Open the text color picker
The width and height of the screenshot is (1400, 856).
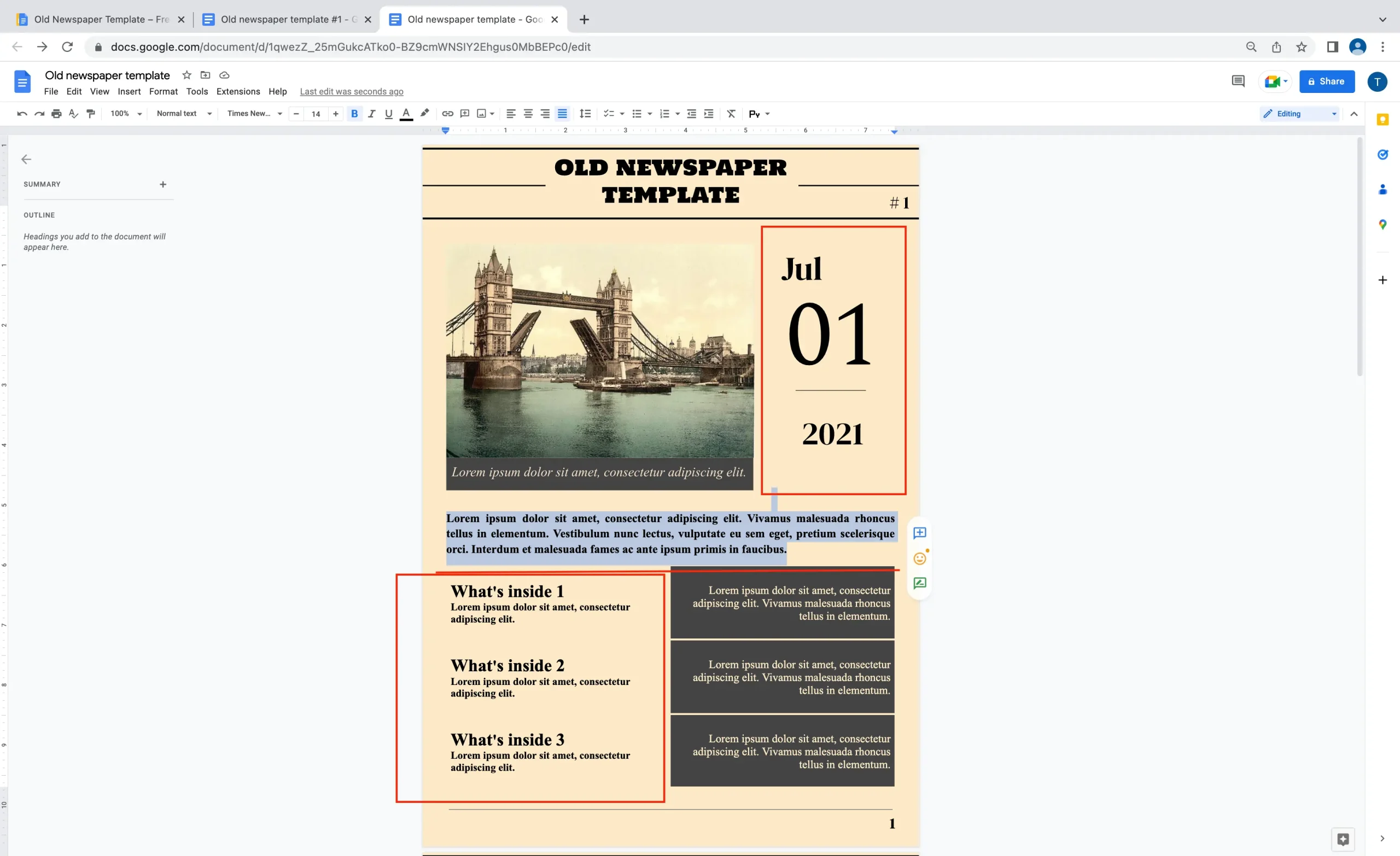(x=406, y=114)
